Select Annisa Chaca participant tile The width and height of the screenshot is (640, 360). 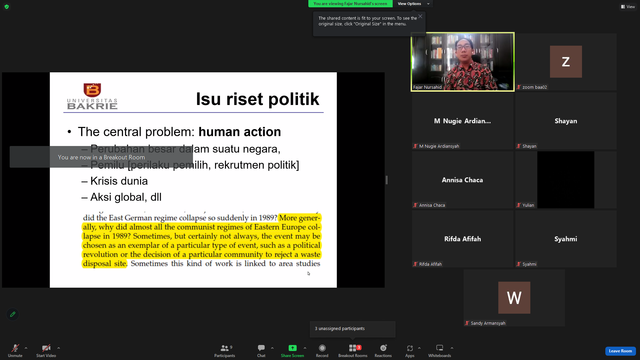[462, 180]
